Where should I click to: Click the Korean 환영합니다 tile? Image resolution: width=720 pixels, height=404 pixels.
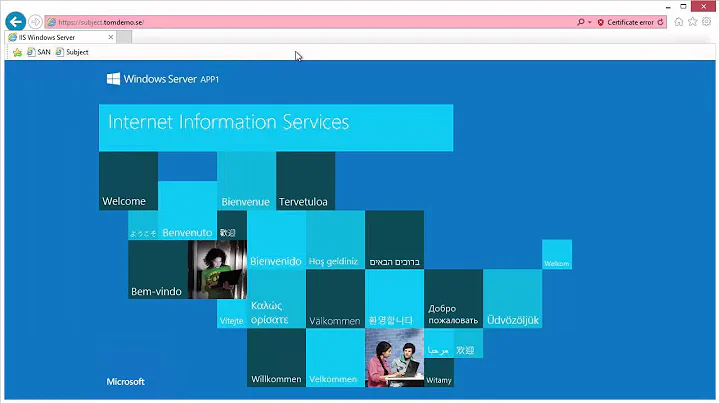(x=394, y=299)
